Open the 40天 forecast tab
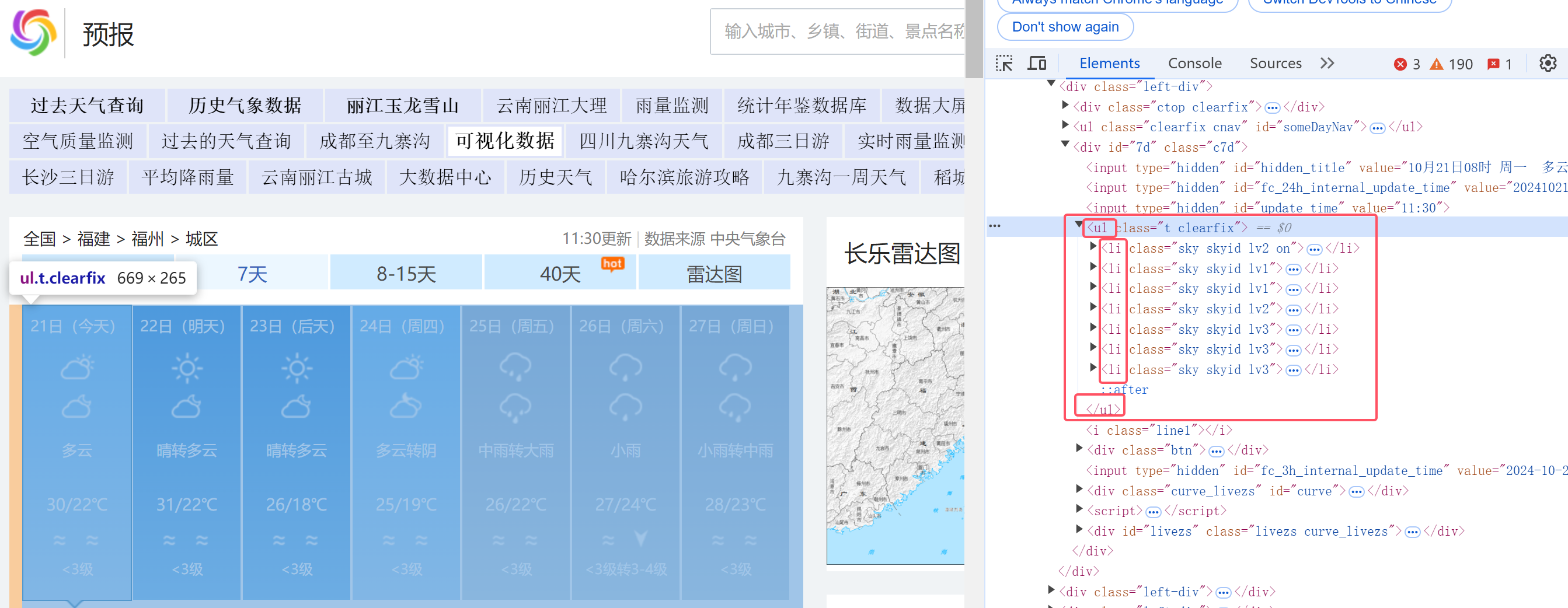1568x608 pixels. pyautogui.click(x=560, y=274)
